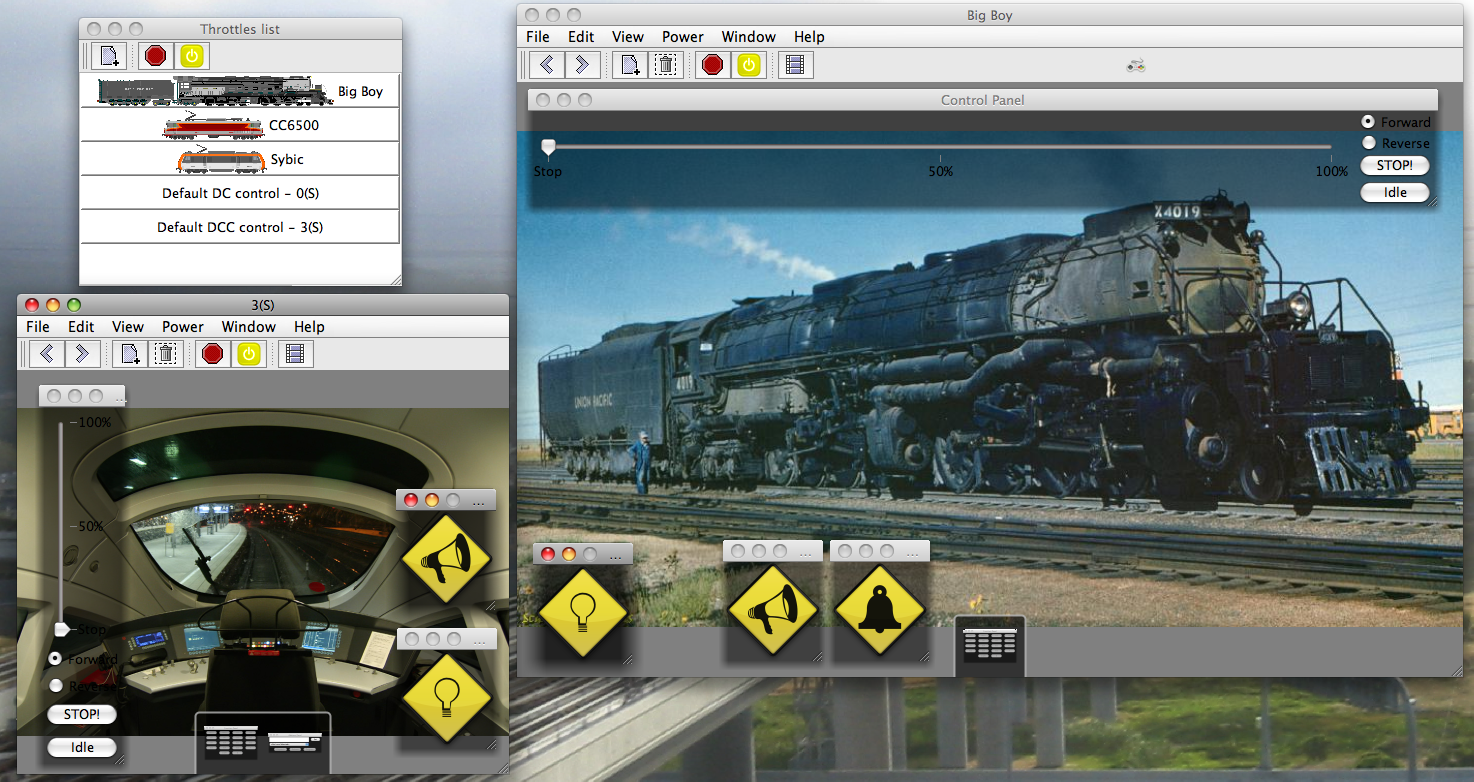Go to previous throttle in Big Boy window
The image size is (1474, 782).
coord(546,65)
